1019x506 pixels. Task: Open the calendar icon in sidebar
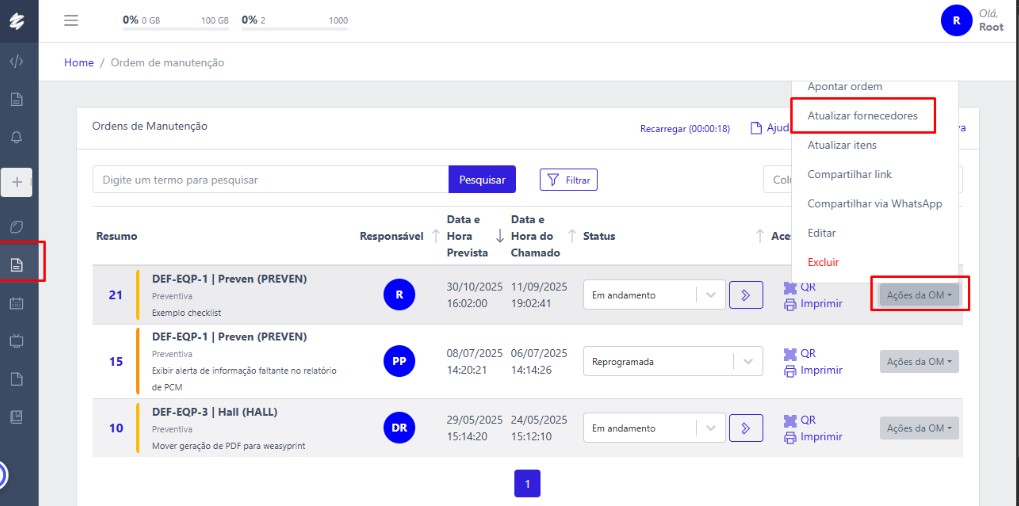(x=16, y=303)
